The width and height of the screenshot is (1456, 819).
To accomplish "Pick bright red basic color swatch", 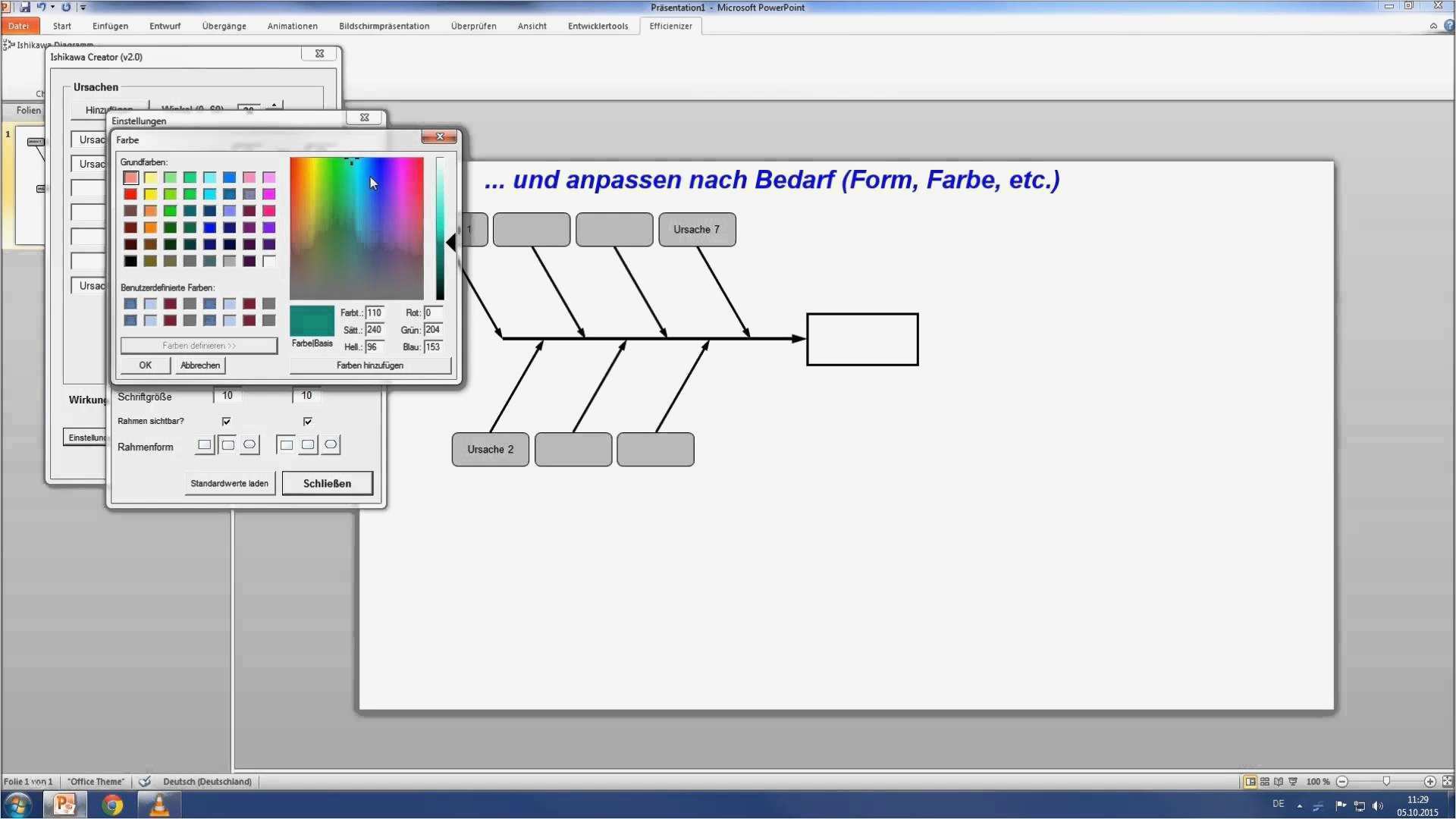I will [x=130, y=194].
